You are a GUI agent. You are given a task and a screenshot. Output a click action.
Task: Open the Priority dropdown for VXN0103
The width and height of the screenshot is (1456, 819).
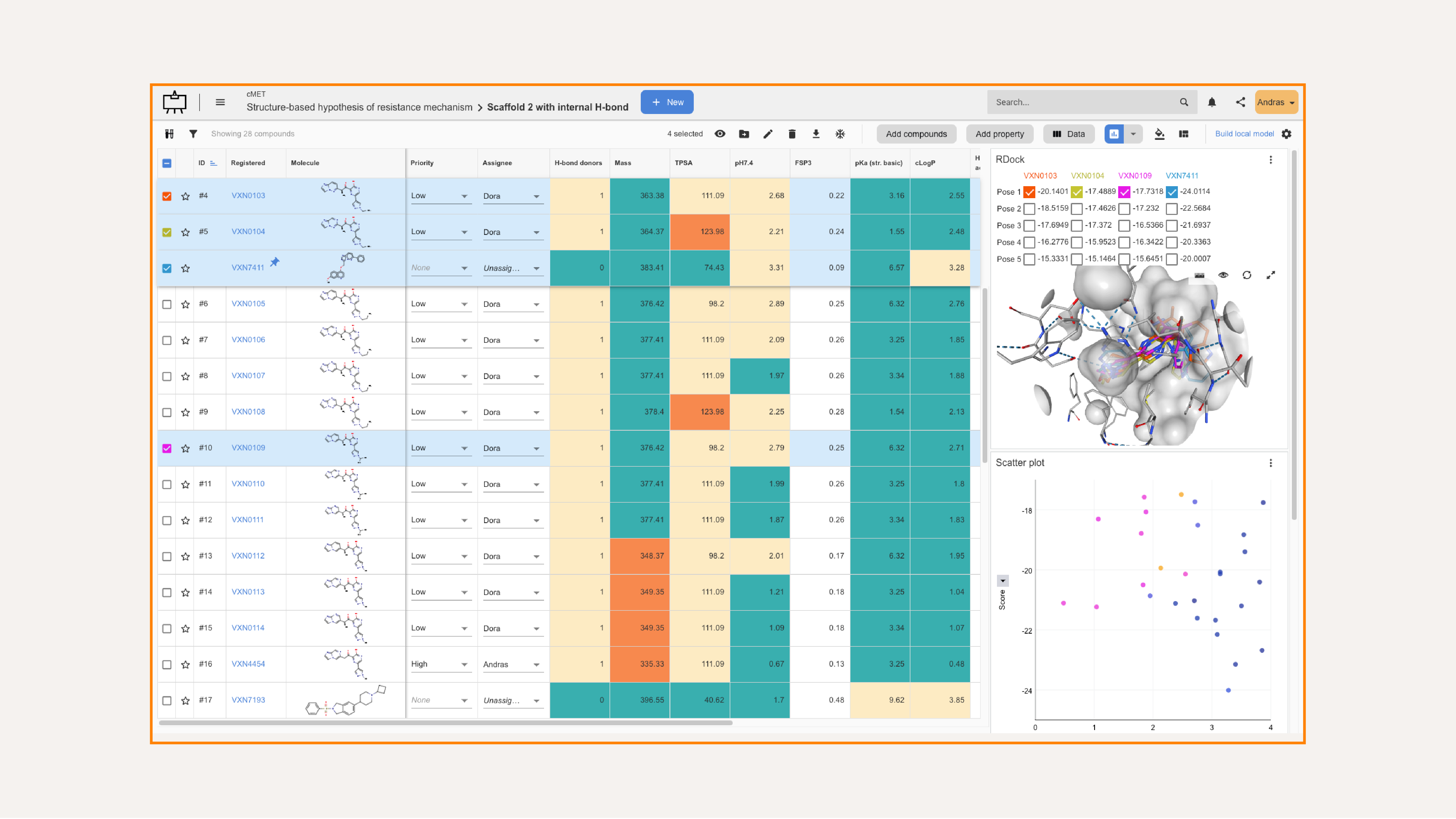[x=441, y=195]
